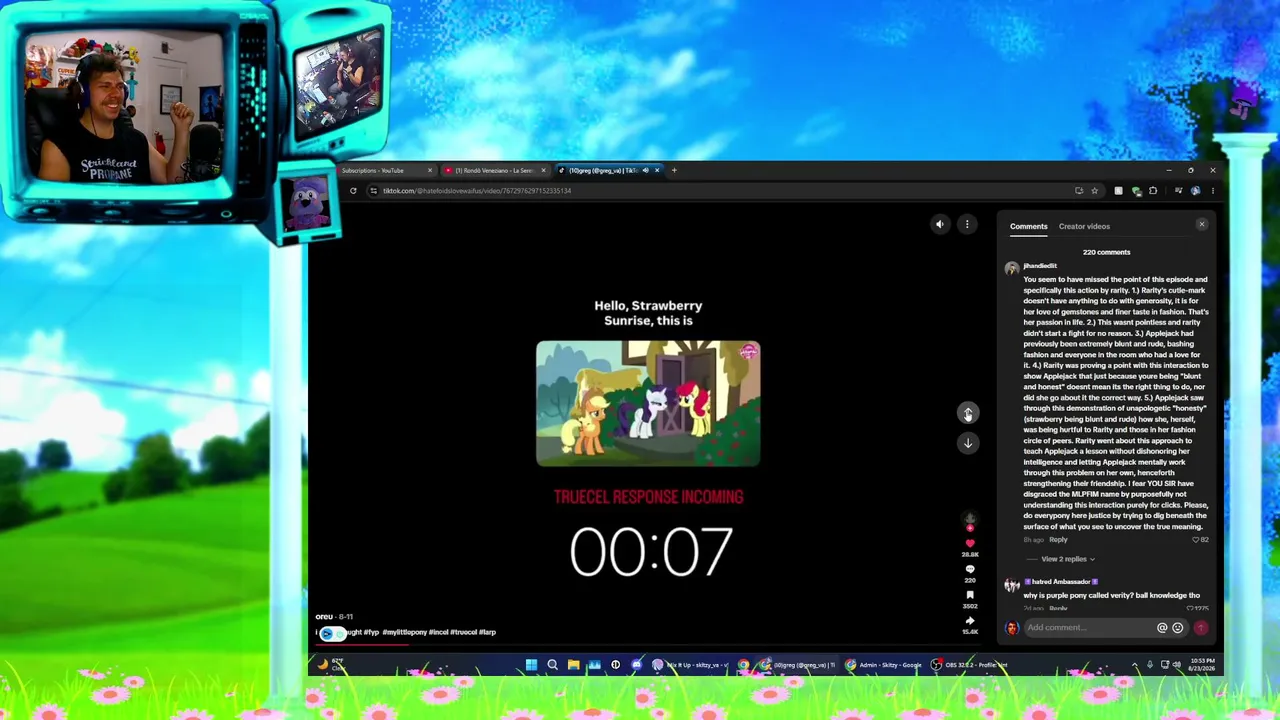Insert a mention with the @ icon
Image resolution: width=1280 pixels, height=720 pixels.
click(x=1162, y=628)
